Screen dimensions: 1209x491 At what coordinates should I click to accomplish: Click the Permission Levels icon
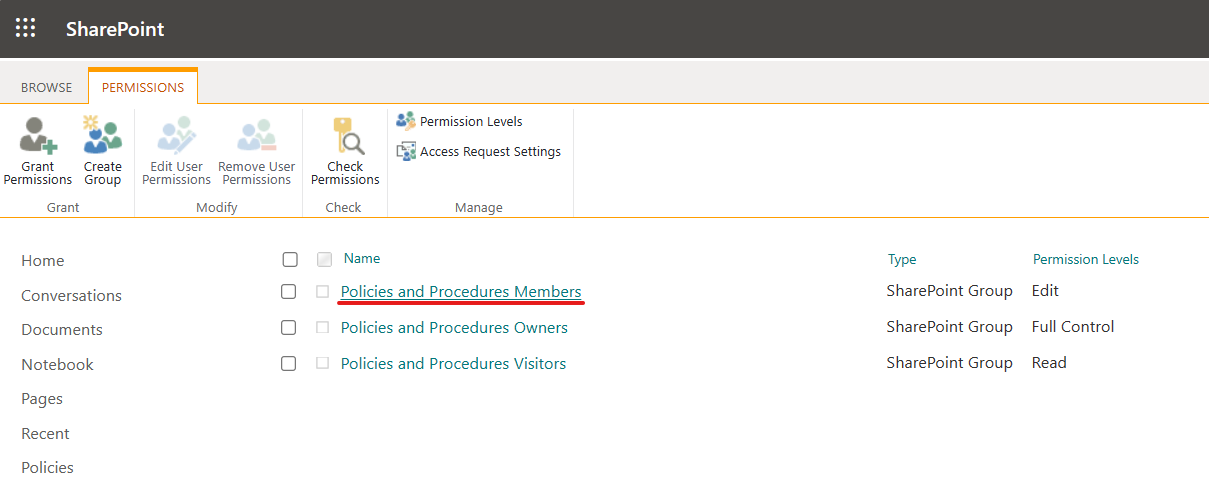(x=406, y=121)
